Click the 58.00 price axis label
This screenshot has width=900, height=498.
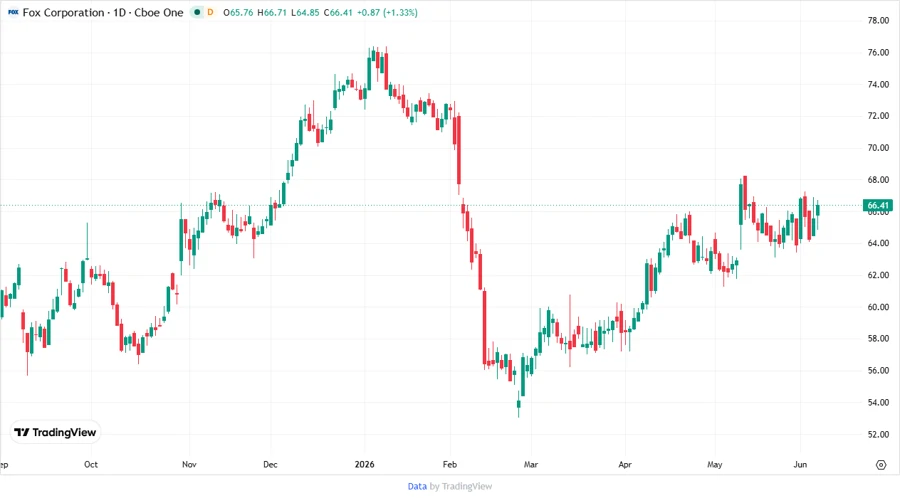(x=878, y=339)
